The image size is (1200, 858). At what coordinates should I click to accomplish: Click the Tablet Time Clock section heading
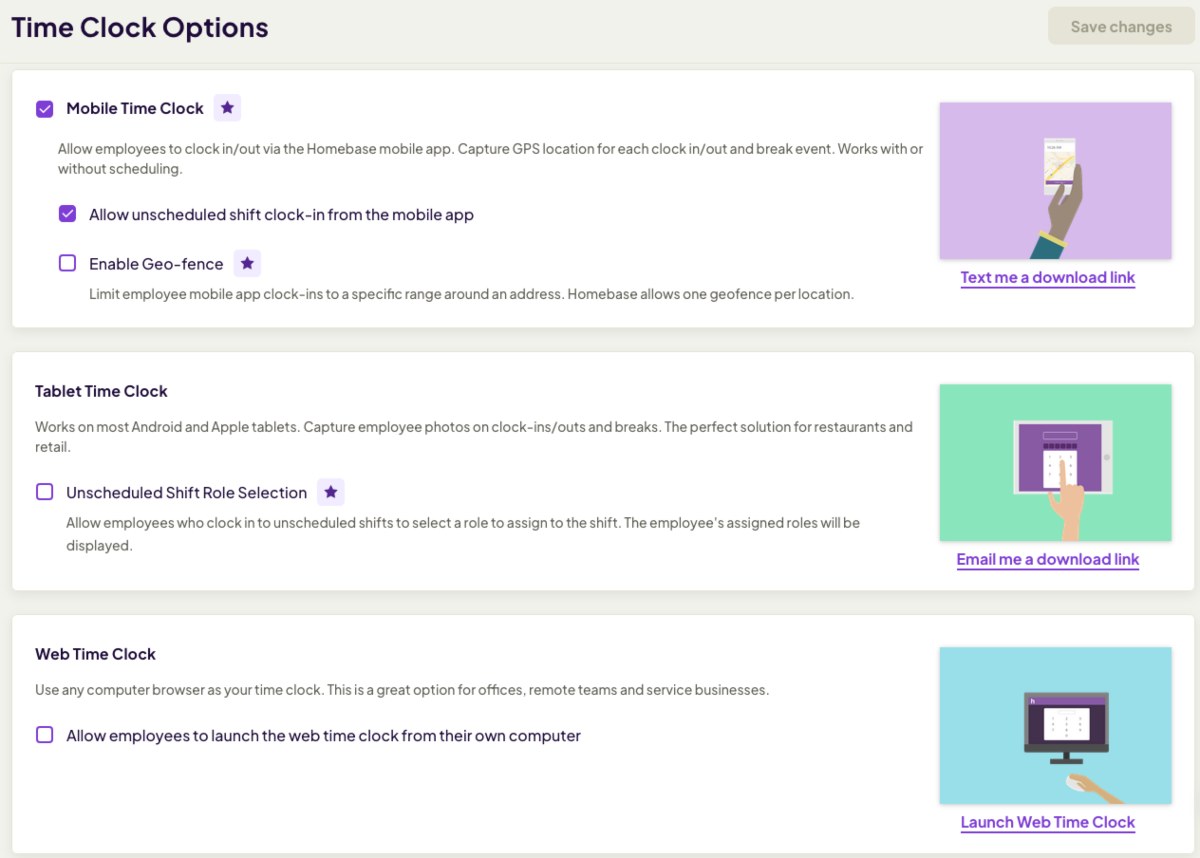coord(101,391)
